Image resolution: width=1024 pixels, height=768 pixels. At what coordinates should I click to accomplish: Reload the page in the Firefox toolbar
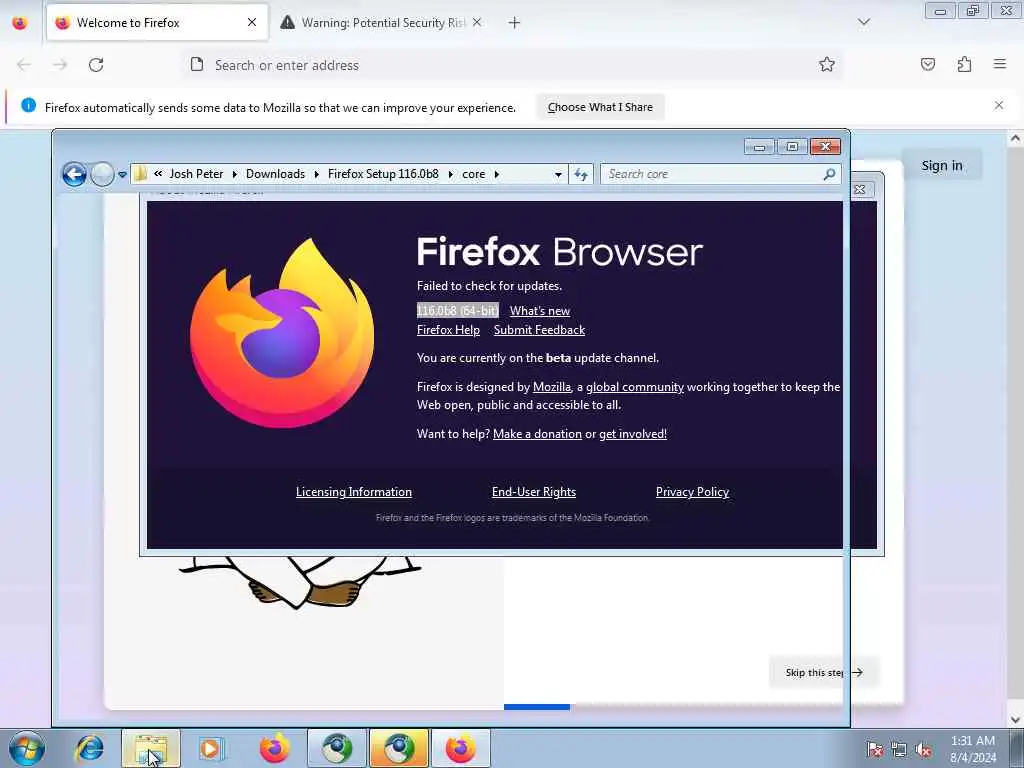click(96, 65)
